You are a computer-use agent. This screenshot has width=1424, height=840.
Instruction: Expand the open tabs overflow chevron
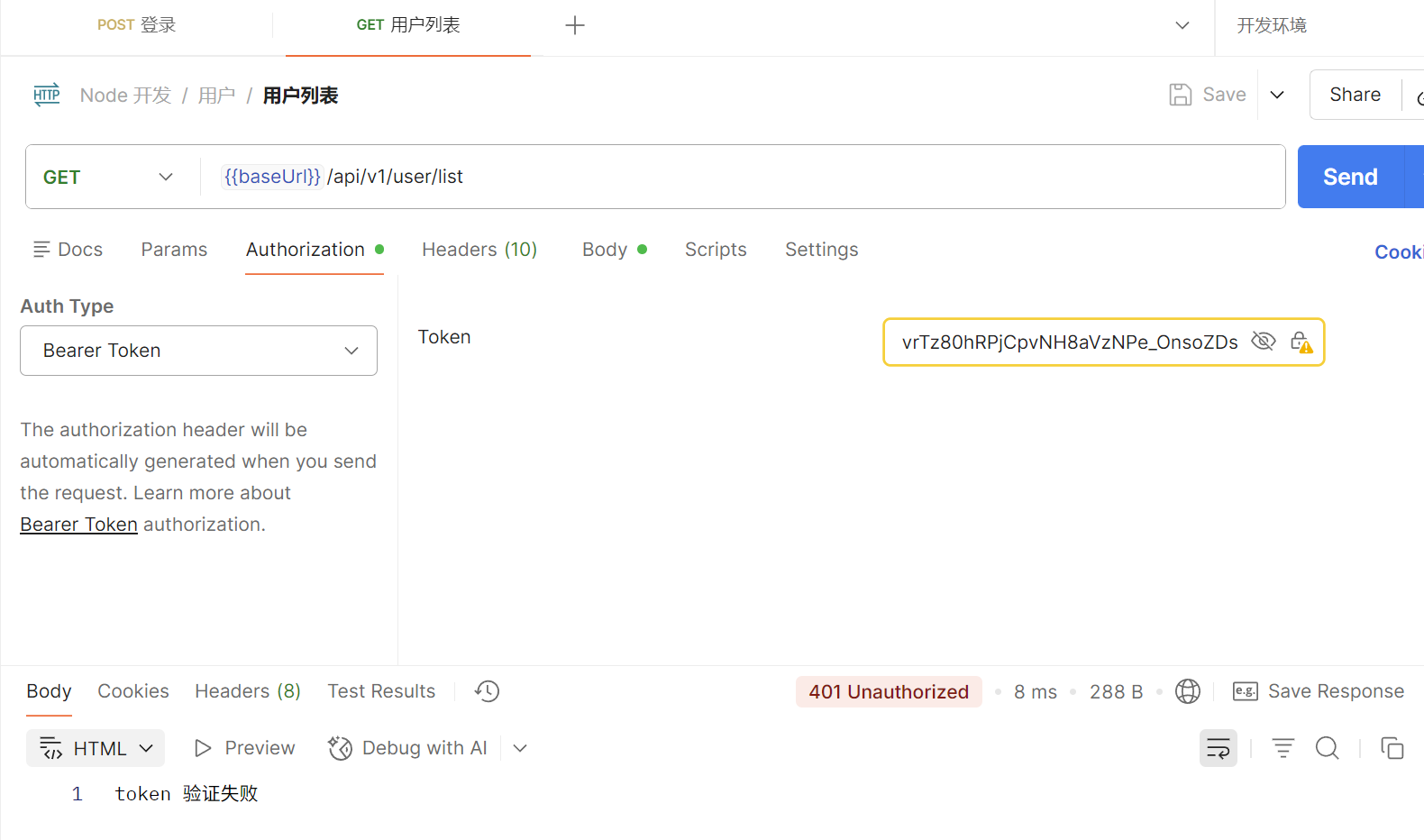pos(1182,25)
